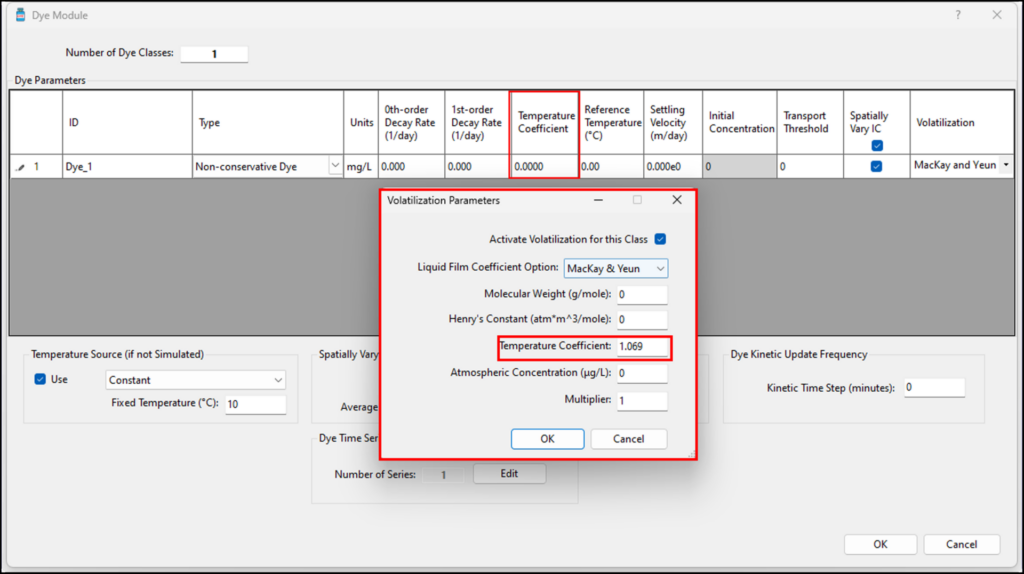Toggle Spatially Vary IC checkbox for Dye_1
Viewport: 1024px width, 574px height.
pos(877,167)
